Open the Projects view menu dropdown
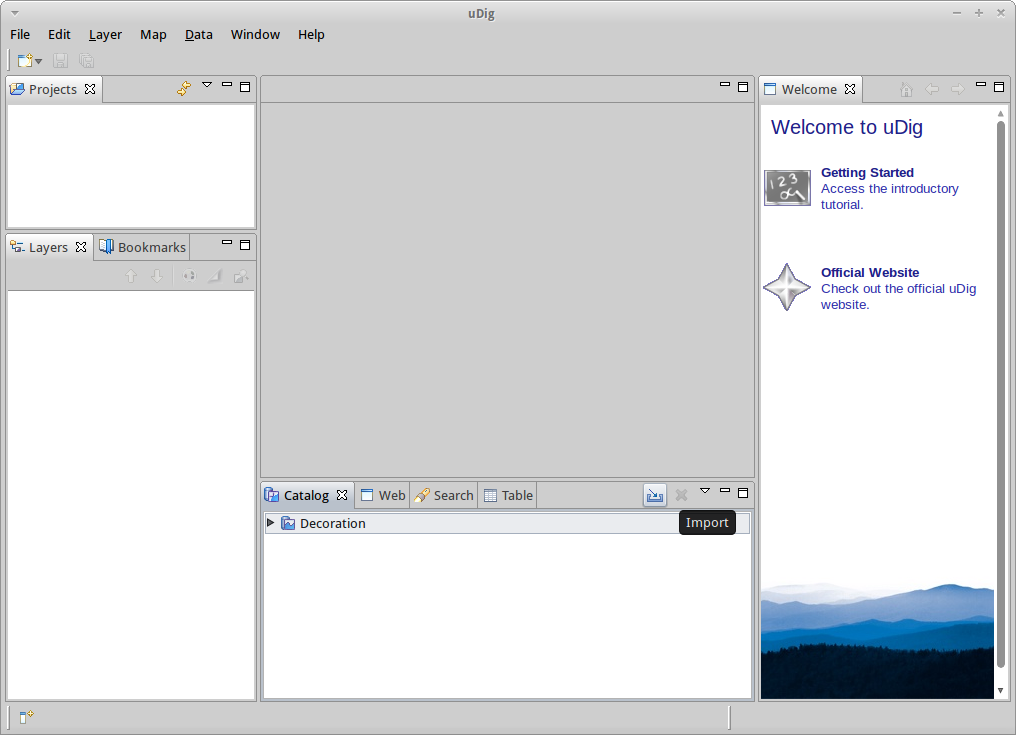The height and width of the screenshot is (735, 1016). pyautogui.click(x=207, y=85)
